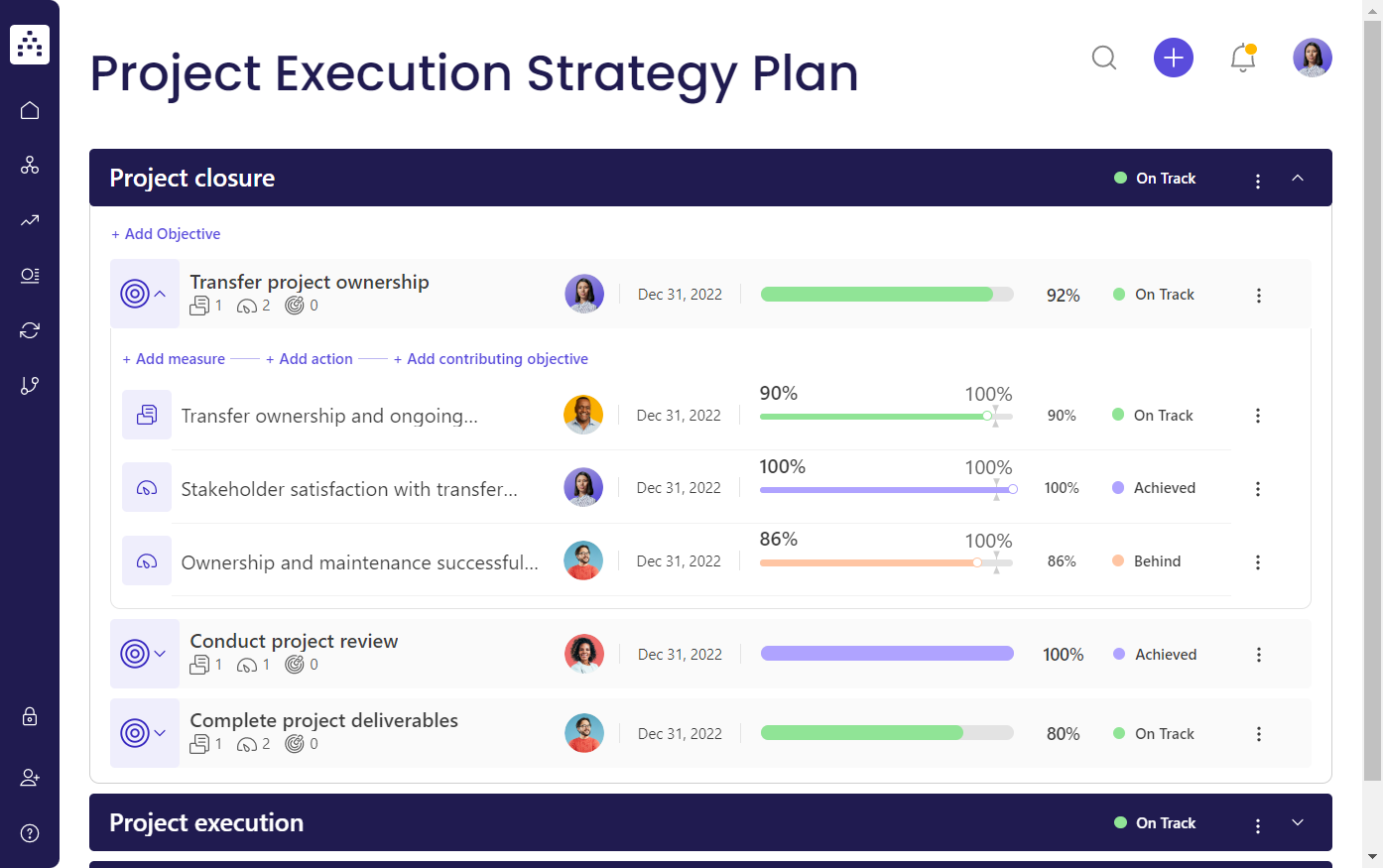Click the Add Objective link
The height and width of the screenshot is (868, 1383).
click(166, 234)
